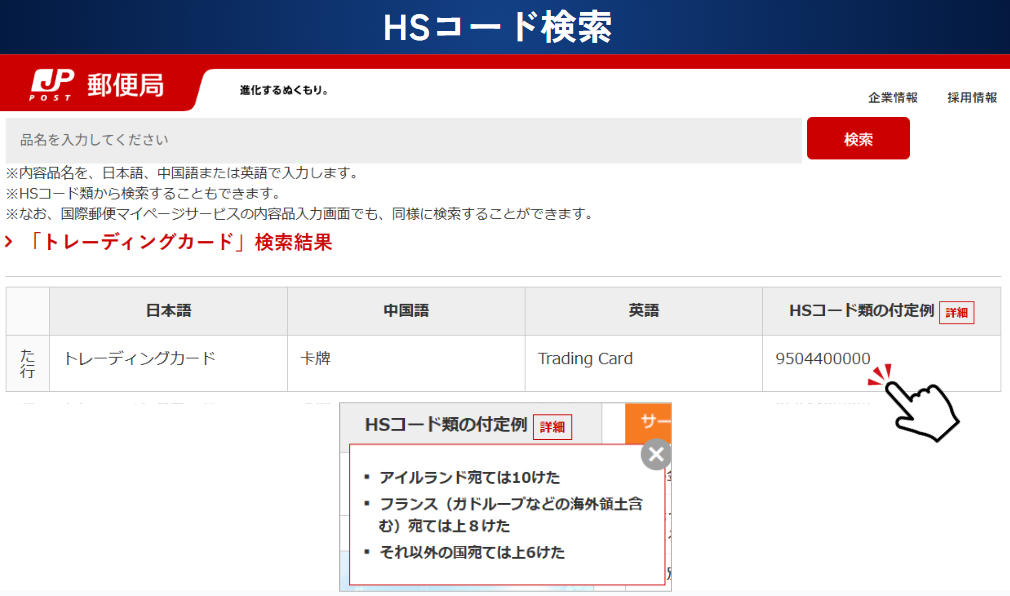Open the 企業情報 link
This screenshot has width=1010, height=596.
click(x=892, y=97)
